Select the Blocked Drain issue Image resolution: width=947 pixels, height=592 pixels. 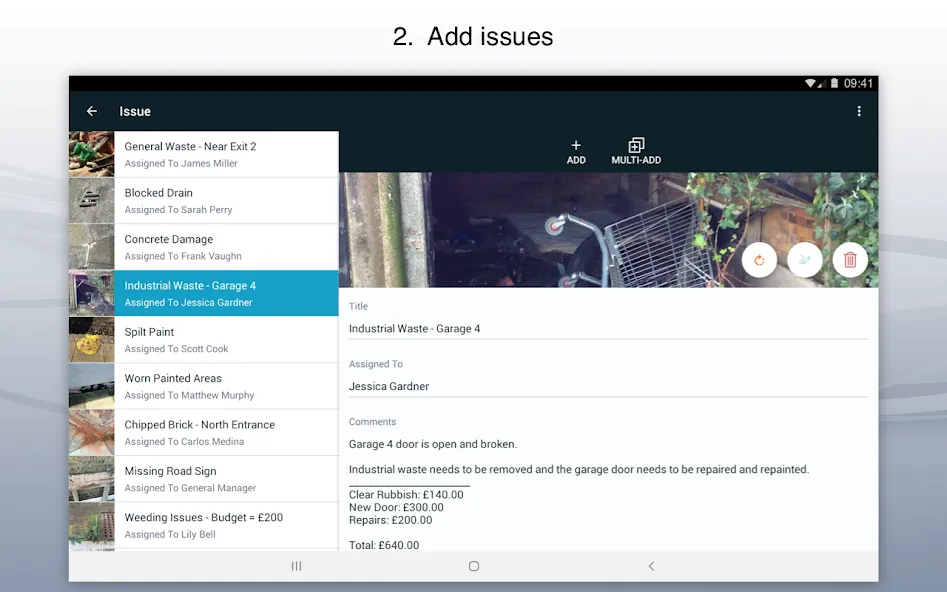coord(204,201)
